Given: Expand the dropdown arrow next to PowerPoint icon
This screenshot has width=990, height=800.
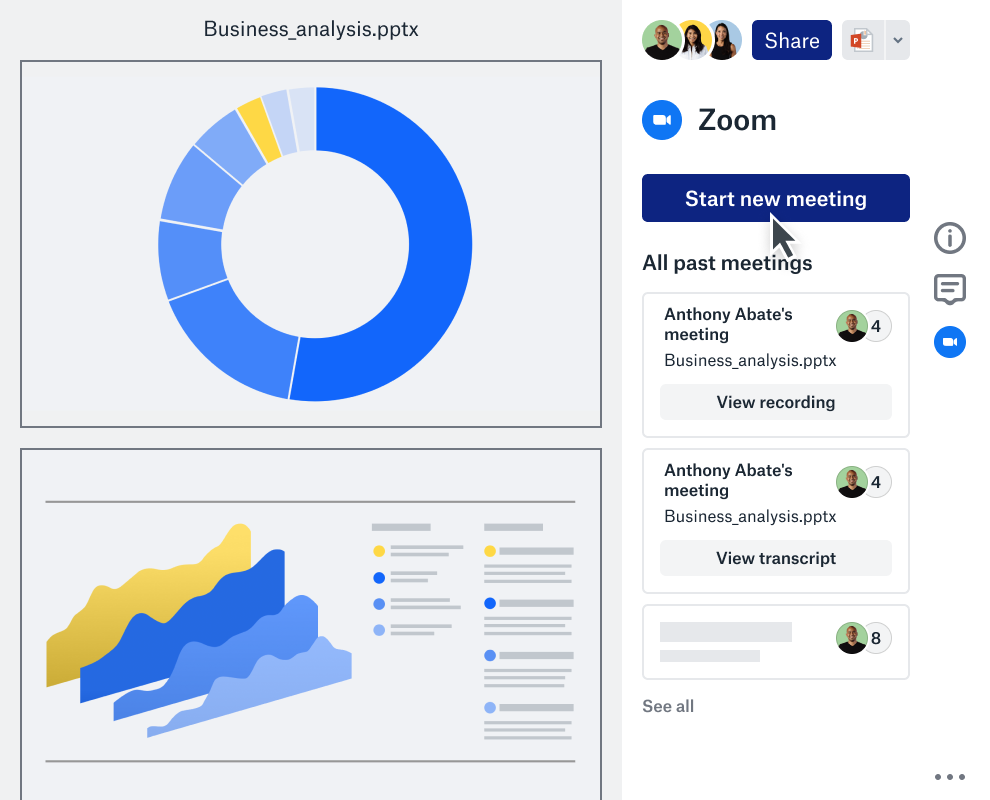Looking at the screenshot, I should pyautogui.click(x=897, y=41).
